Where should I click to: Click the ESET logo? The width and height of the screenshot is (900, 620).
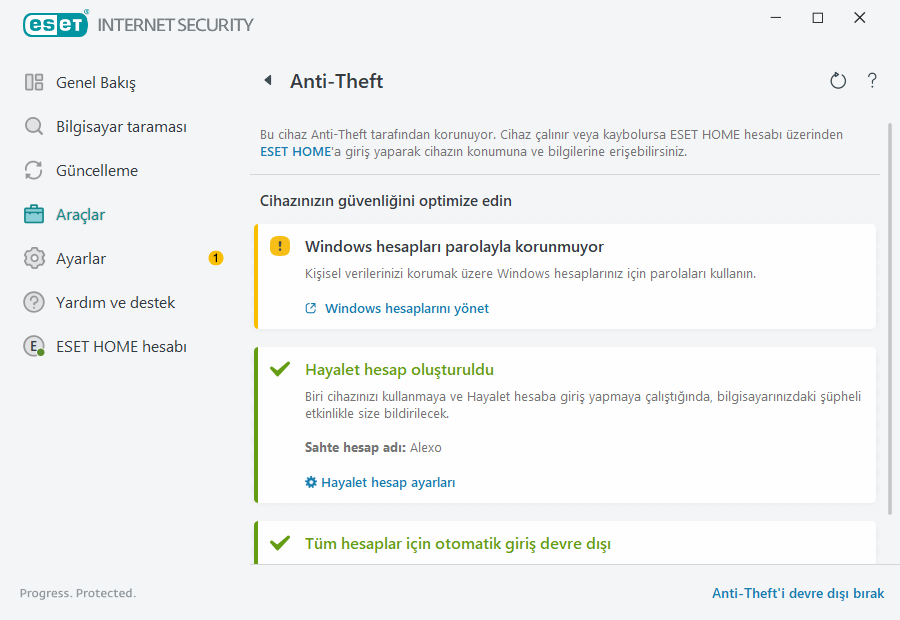tap(55, 24)
